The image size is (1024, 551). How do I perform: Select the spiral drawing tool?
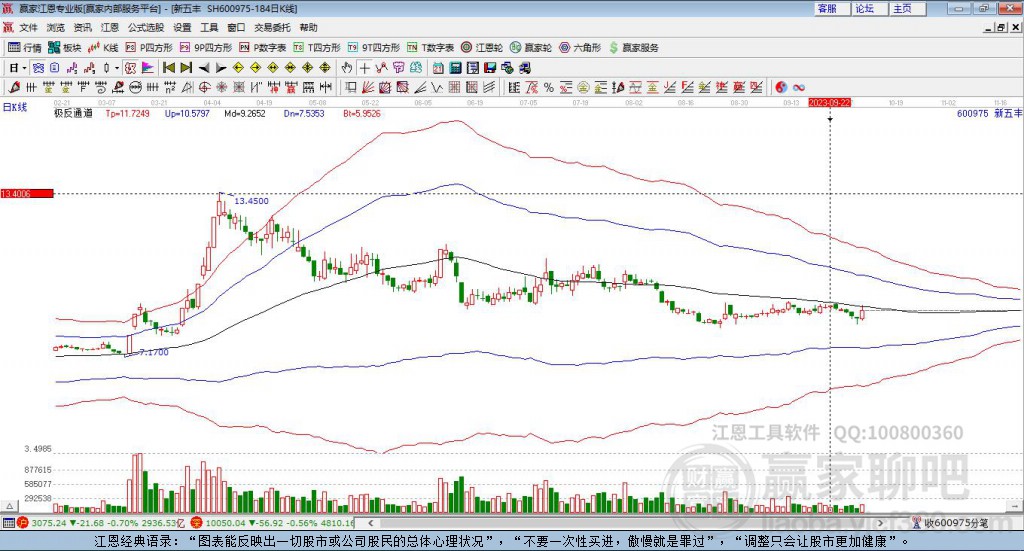tap(101, 87)
